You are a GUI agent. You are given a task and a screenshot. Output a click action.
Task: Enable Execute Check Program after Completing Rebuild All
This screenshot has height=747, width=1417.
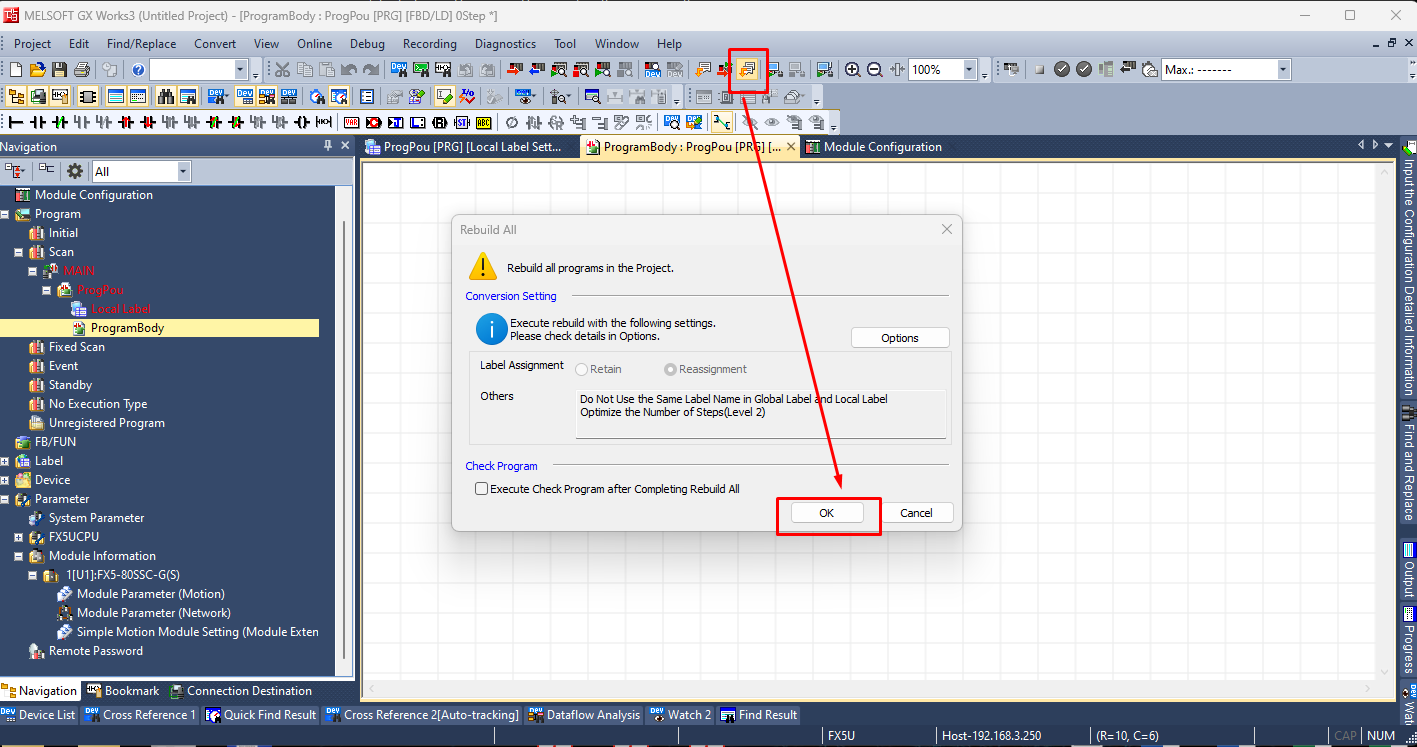tap(482, 489)
